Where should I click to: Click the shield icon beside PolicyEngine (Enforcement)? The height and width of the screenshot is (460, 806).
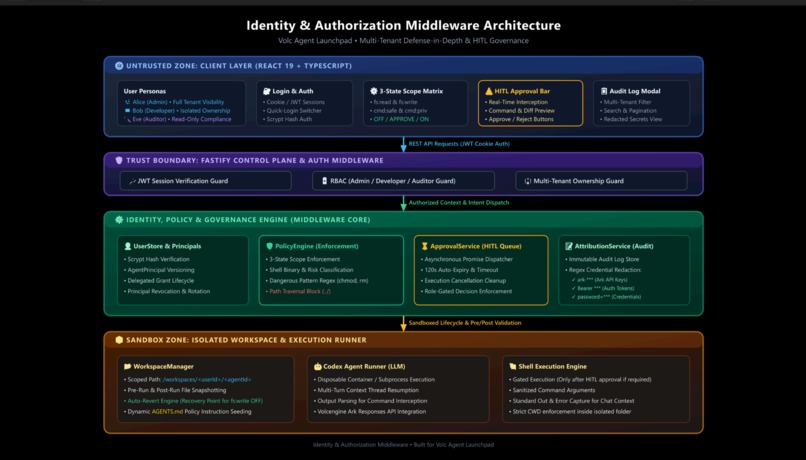pyautogui.click(x=269, y=246)
